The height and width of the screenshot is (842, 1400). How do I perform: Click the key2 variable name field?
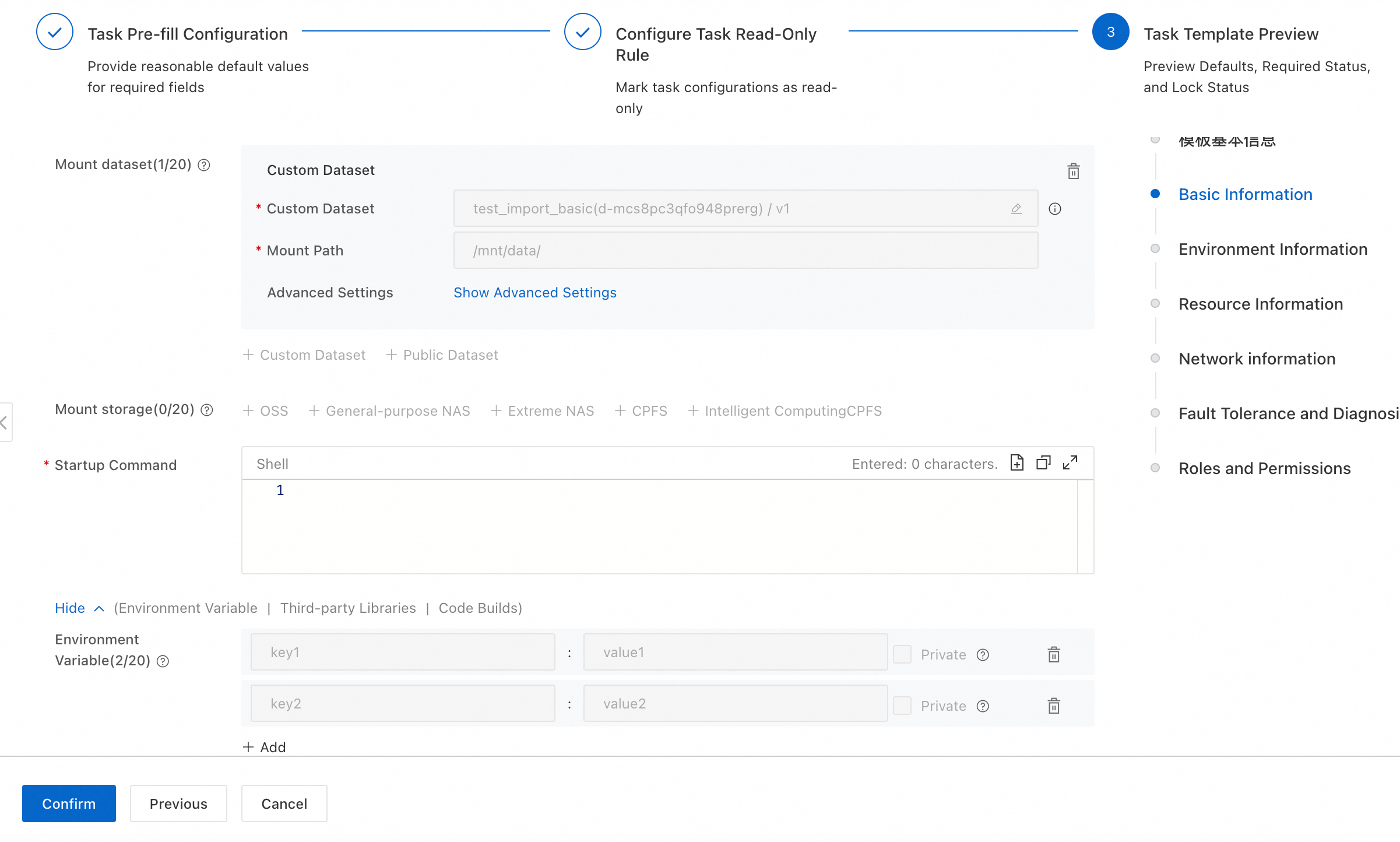(x=403, y=703)
